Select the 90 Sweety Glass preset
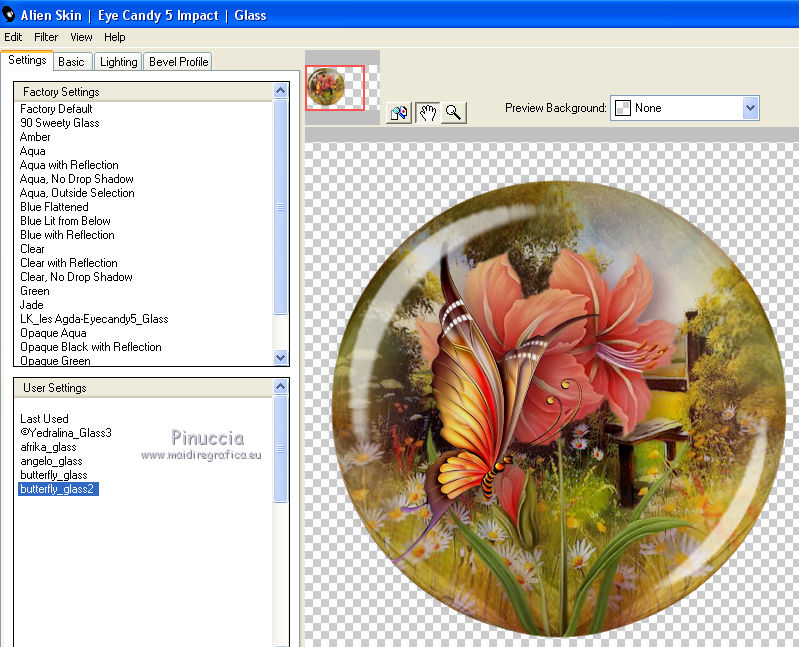 point(60,123)
